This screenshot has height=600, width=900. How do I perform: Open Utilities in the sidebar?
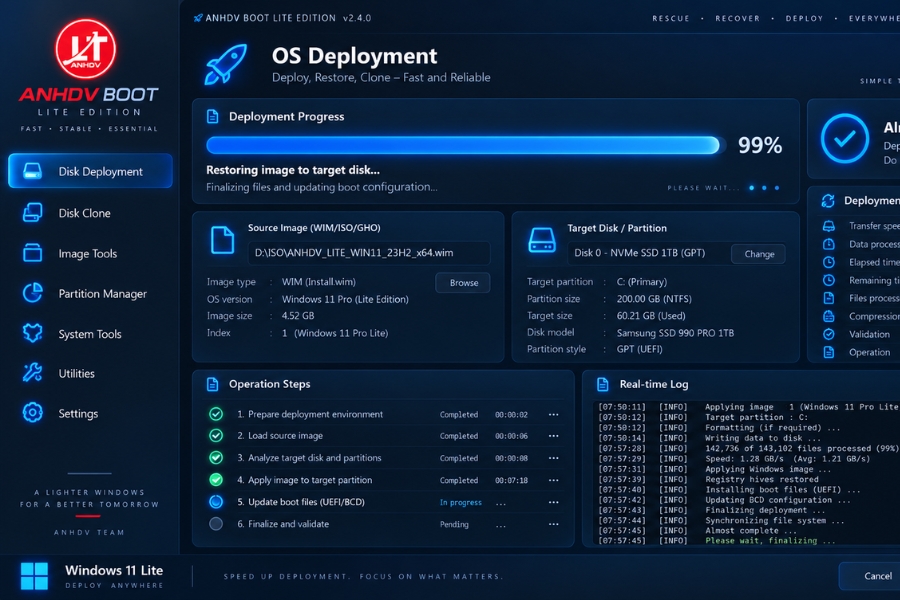point(76,373)
